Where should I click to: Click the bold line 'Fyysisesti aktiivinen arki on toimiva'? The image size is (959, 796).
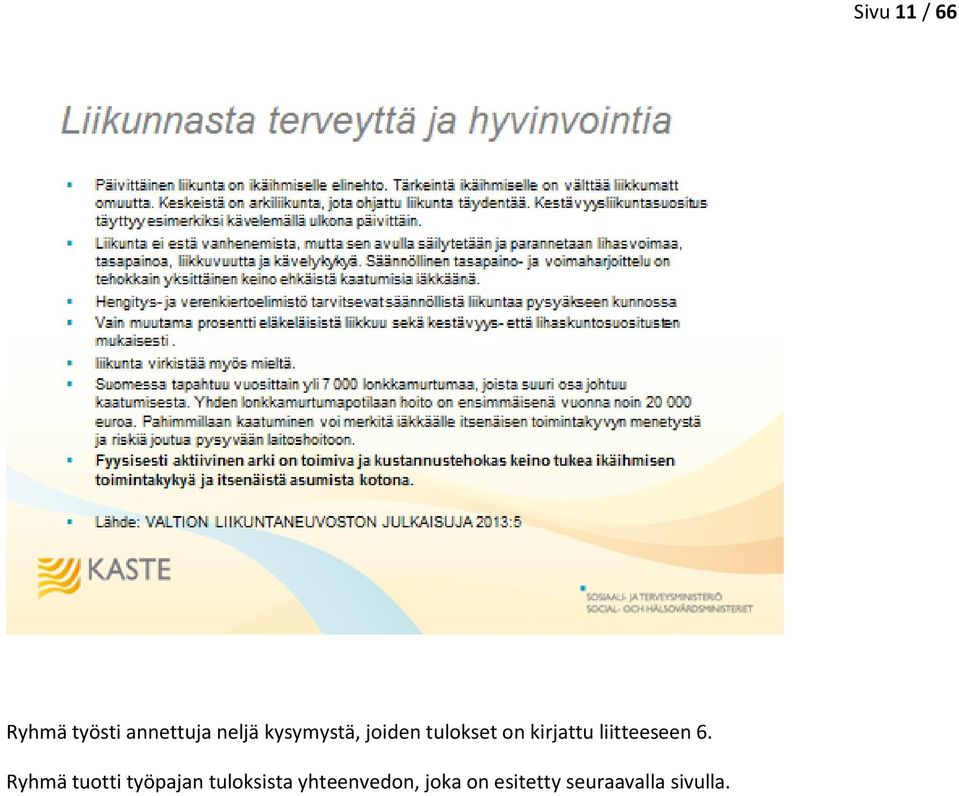point(385,461)
